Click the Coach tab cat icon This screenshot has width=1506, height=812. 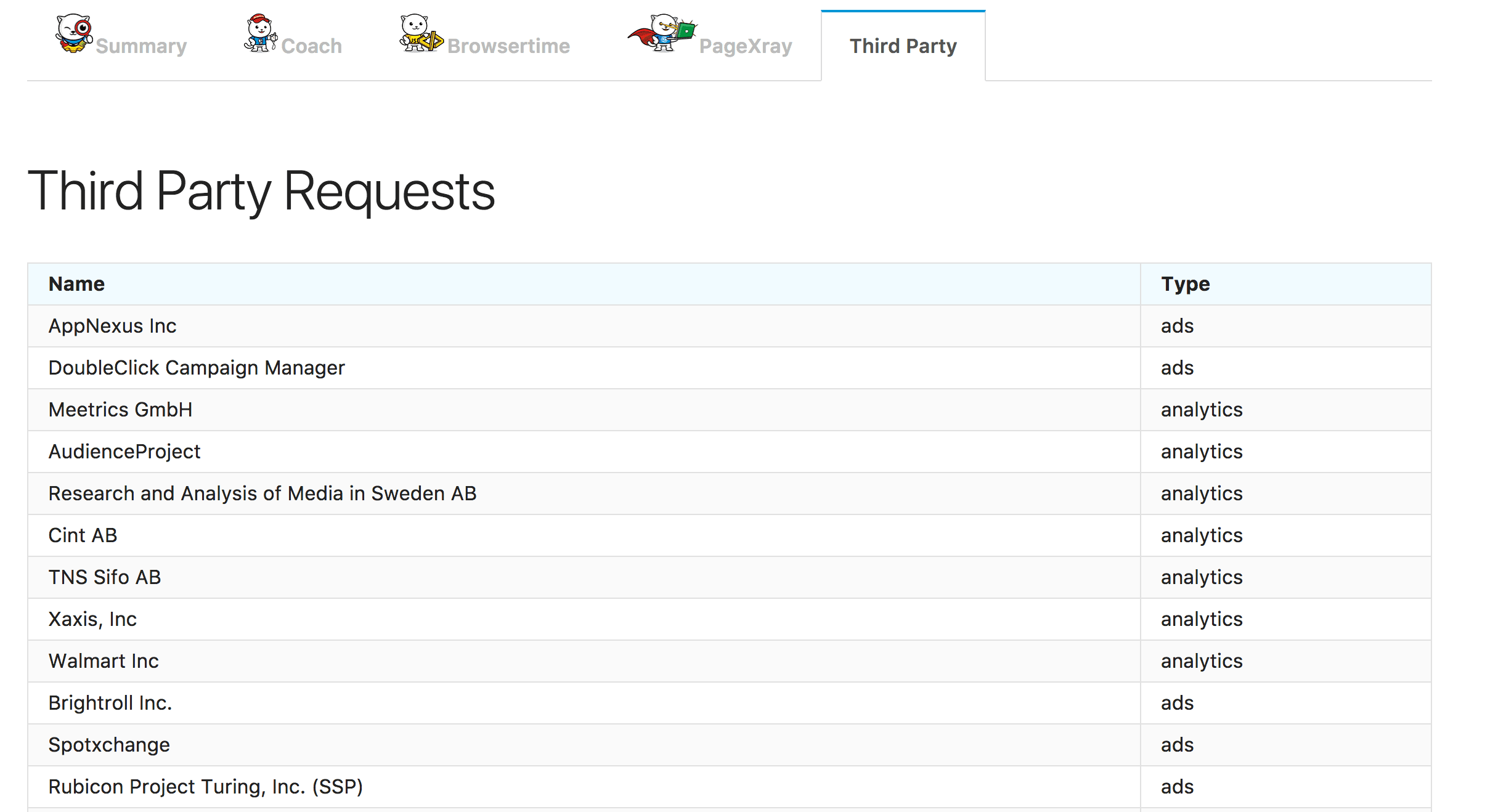(260, 34)
